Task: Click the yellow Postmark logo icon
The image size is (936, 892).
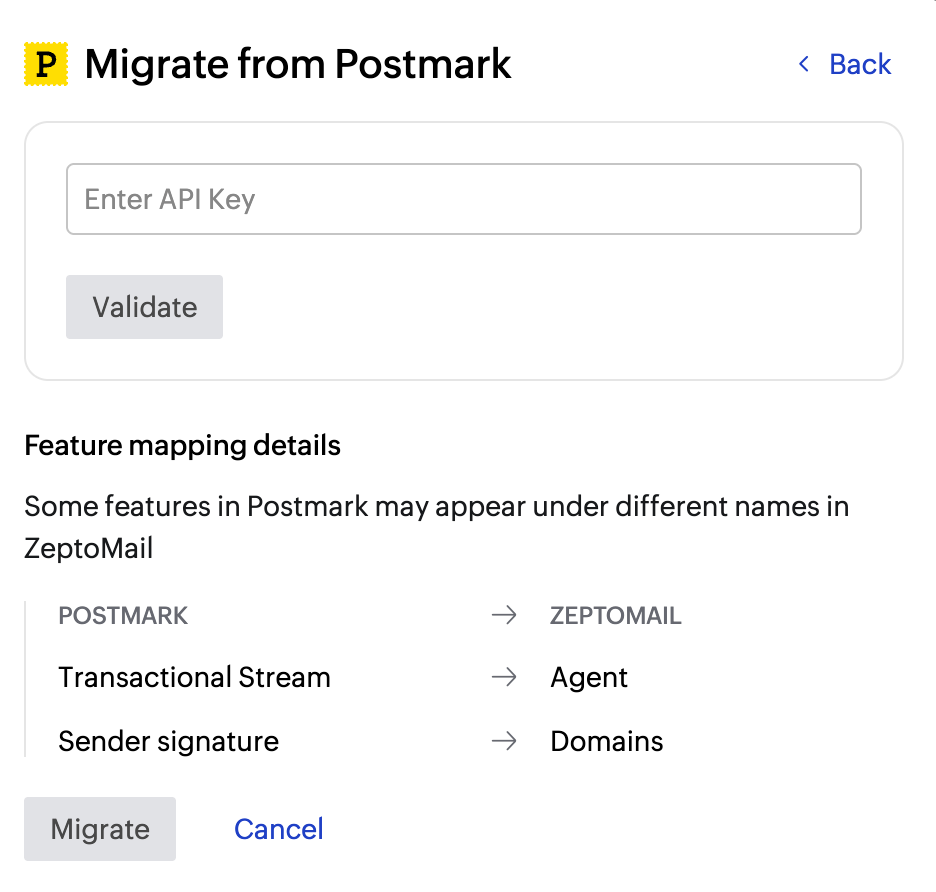Action: [x=46, y=64]
